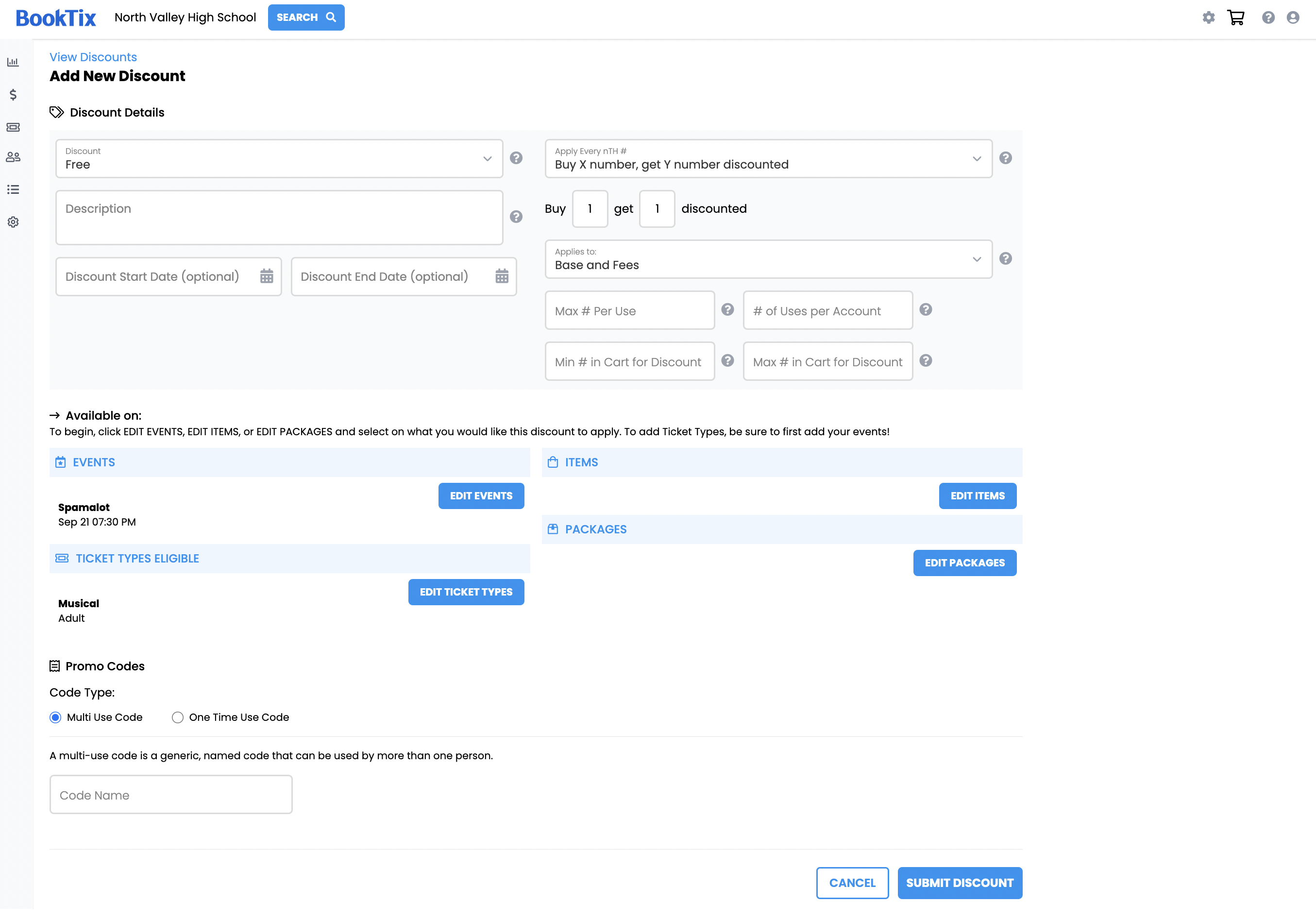Viewport: 1316px width, 920px height.
Task: Open the user account icon
Action: tap(1293, 18)
